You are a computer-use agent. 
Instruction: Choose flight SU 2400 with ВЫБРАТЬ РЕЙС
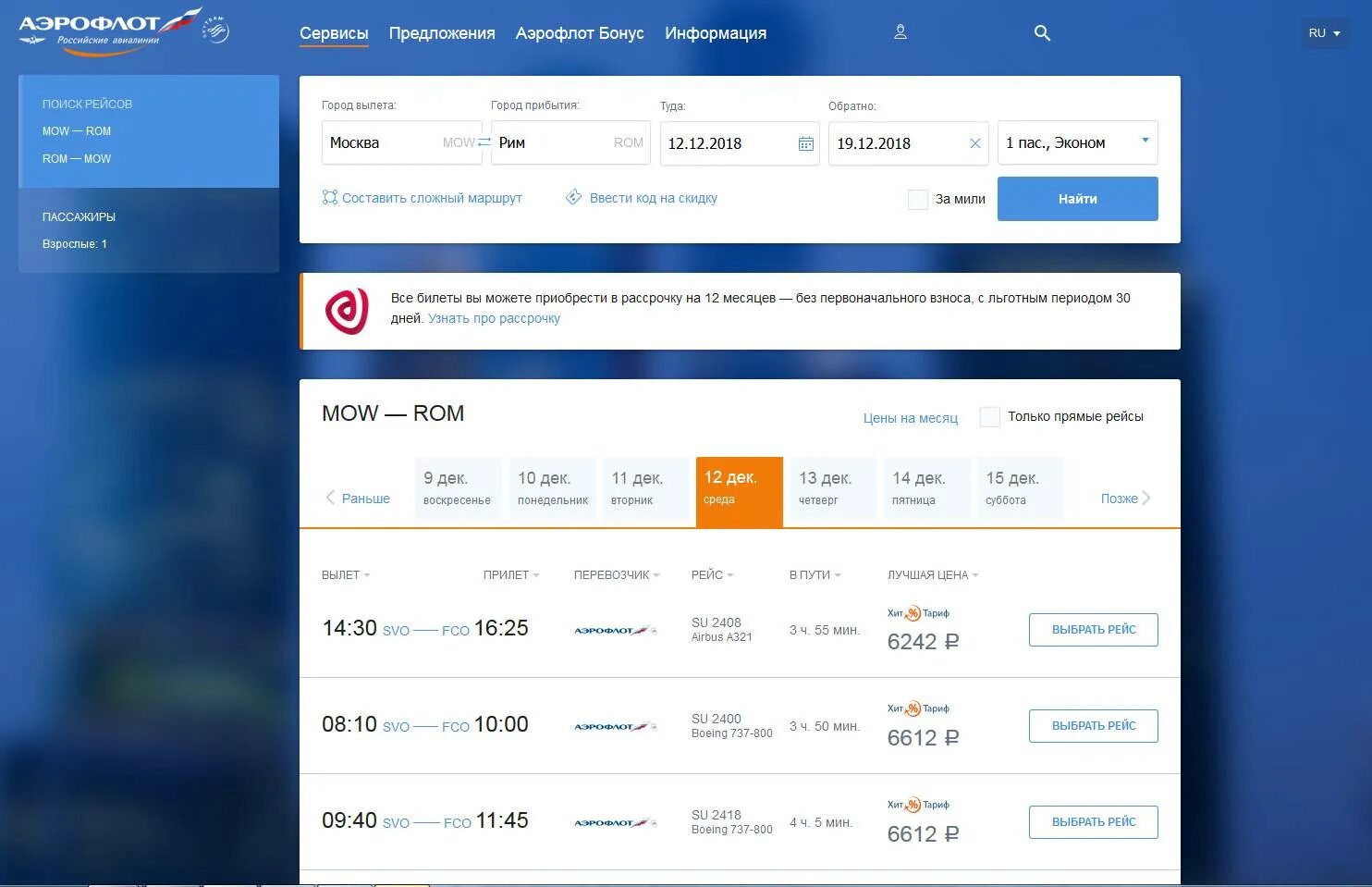(x=1094, y=726)
